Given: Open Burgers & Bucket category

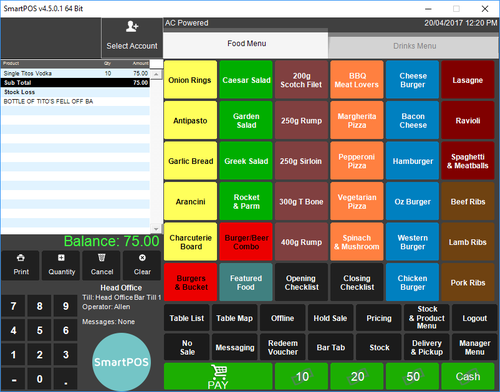Looking at the screenshot, I should tap(190, 282).
